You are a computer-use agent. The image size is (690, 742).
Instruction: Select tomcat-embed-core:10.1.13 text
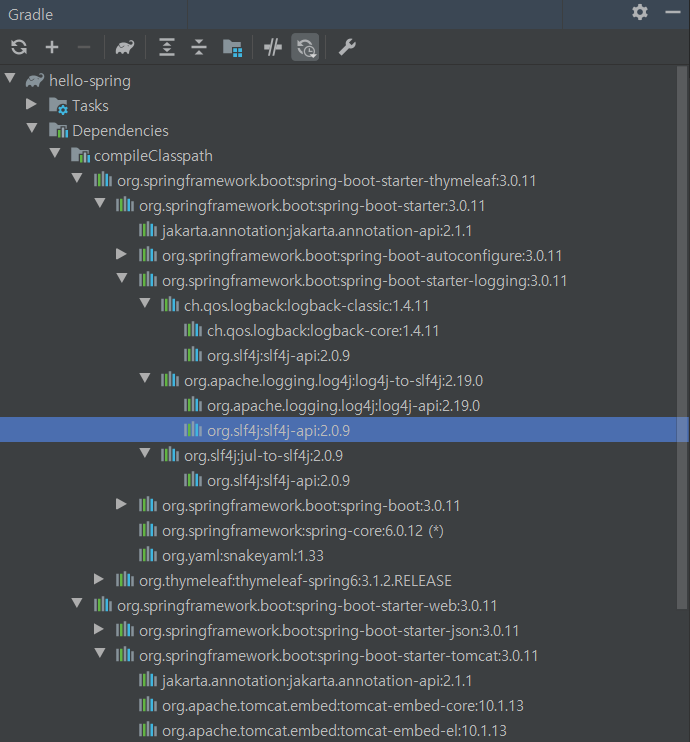(343, 706)
